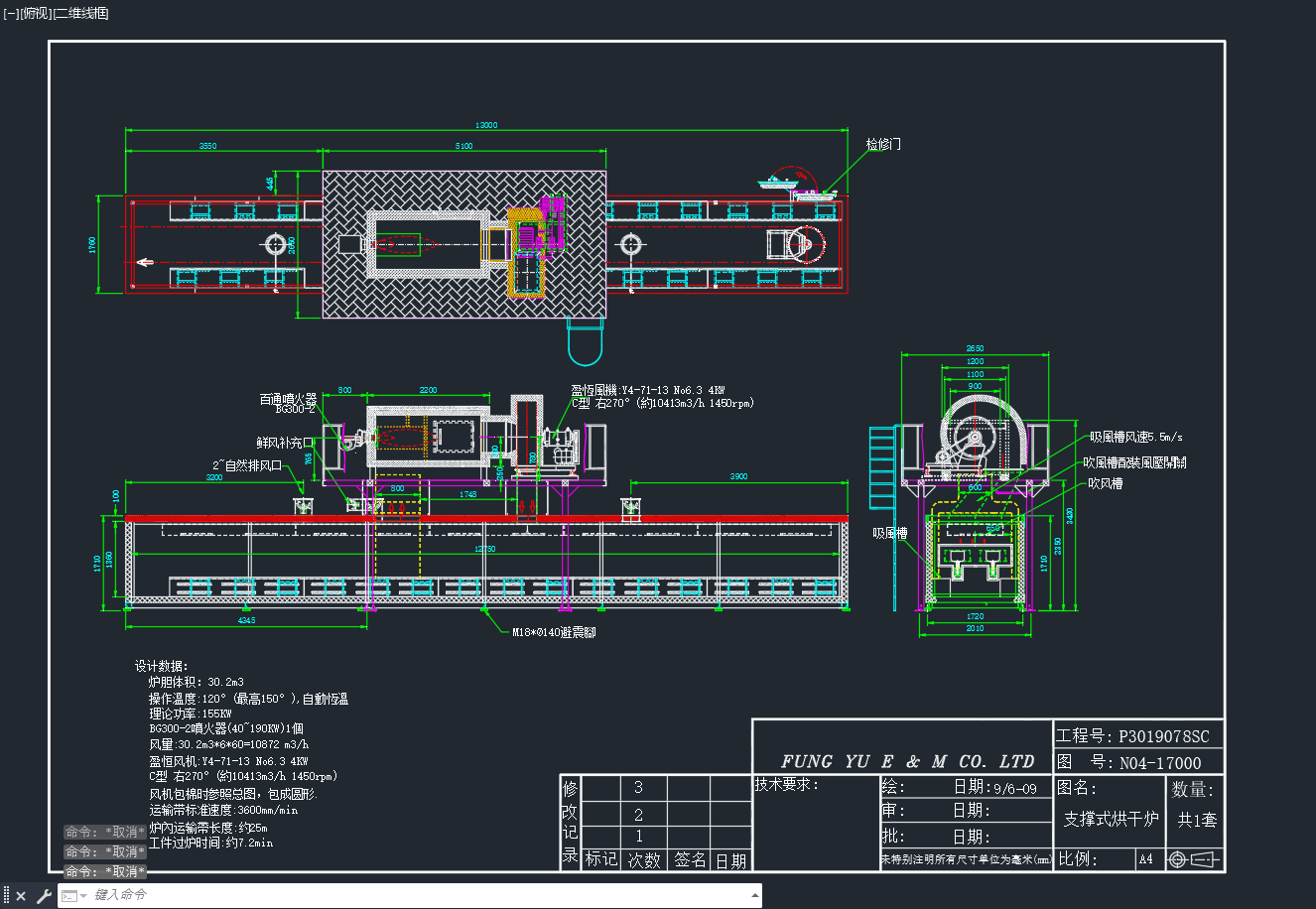The height and width of the screenshot is (909, 1316).
Task: Select the 3550 dimension text
Action: pyautogui.click(x=208, y=146)
